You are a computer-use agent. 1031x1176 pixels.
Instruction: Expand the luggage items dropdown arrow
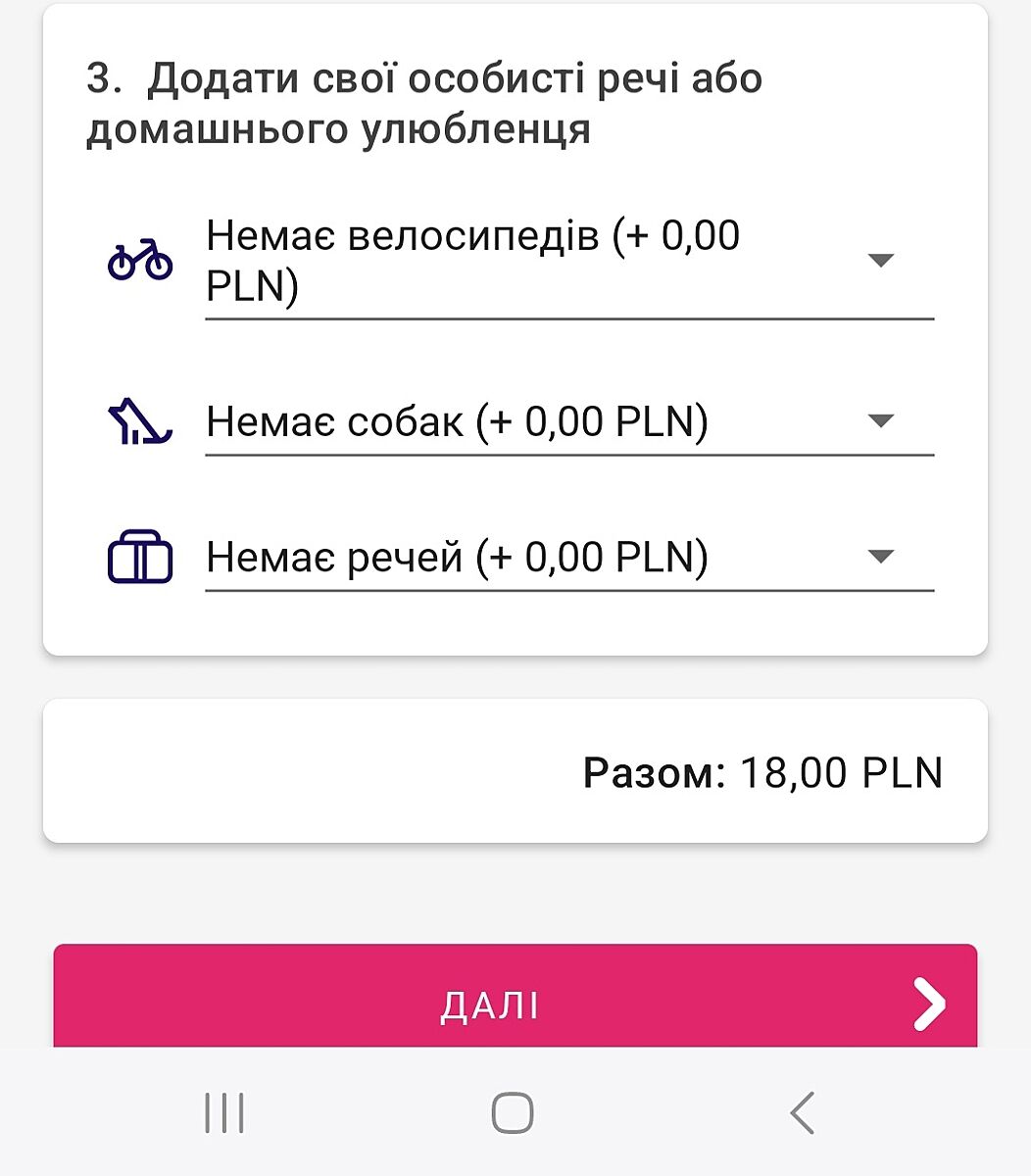point(881,558)
